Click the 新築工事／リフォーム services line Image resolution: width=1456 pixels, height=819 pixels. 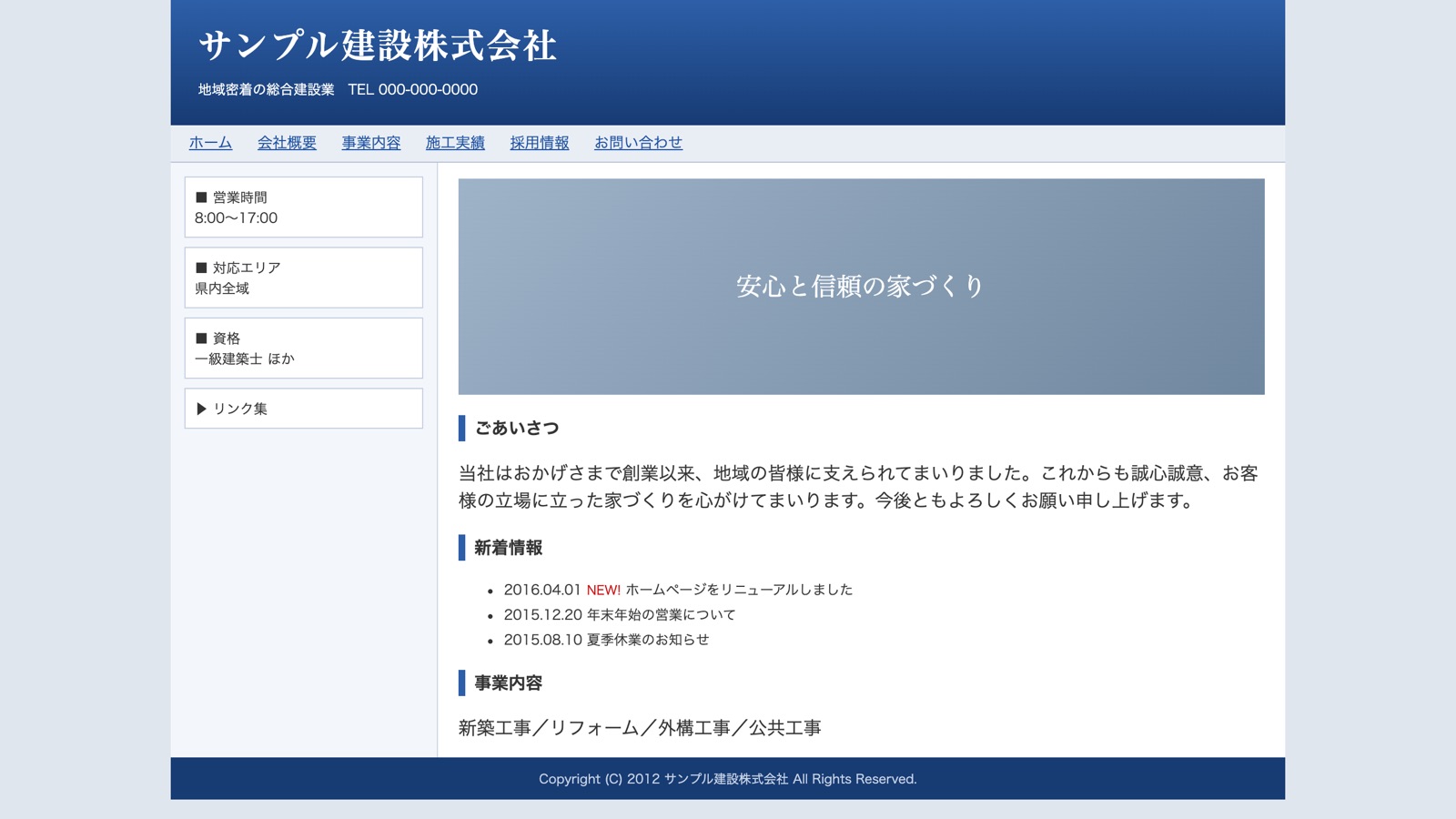pos(640,728)
